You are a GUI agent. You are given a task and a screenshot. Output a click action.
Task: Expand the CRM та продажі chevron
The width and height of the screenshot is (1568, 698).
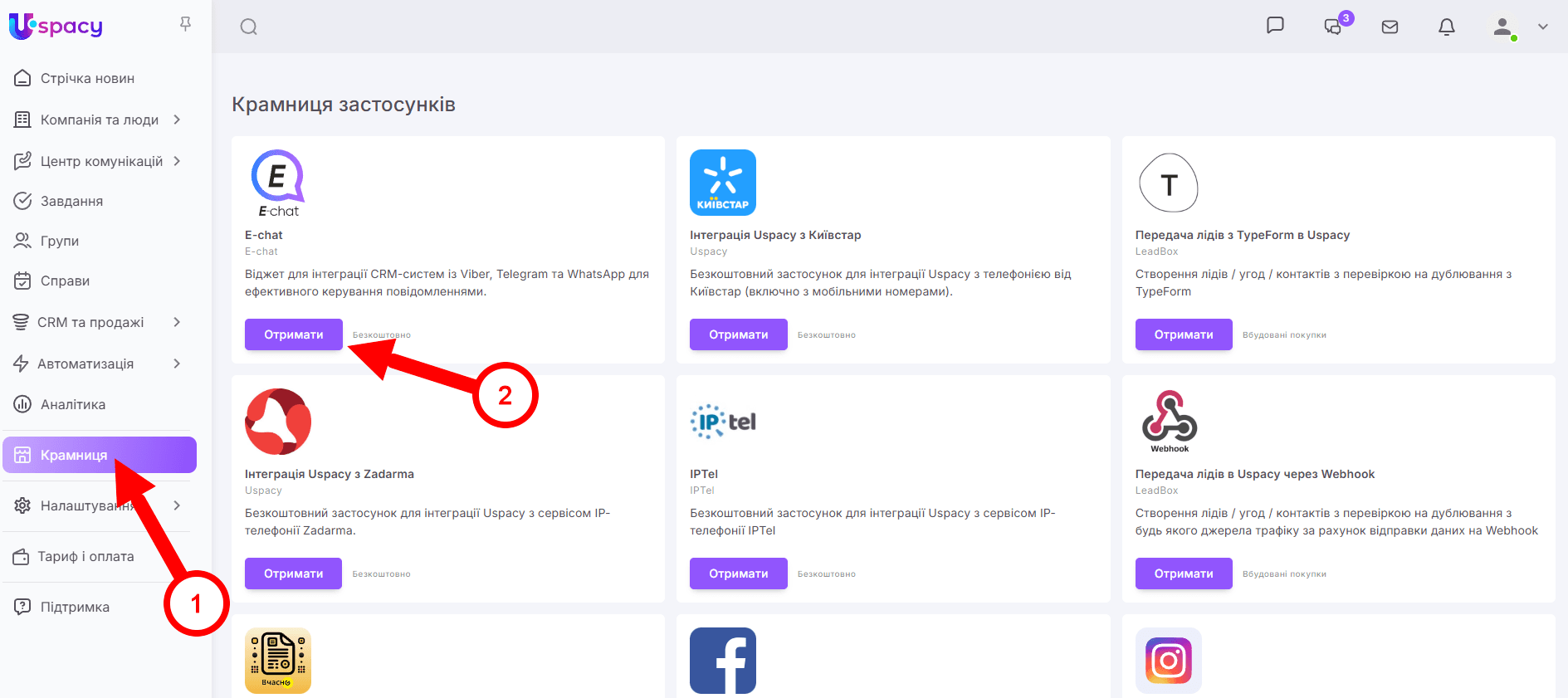click(177, 322)
